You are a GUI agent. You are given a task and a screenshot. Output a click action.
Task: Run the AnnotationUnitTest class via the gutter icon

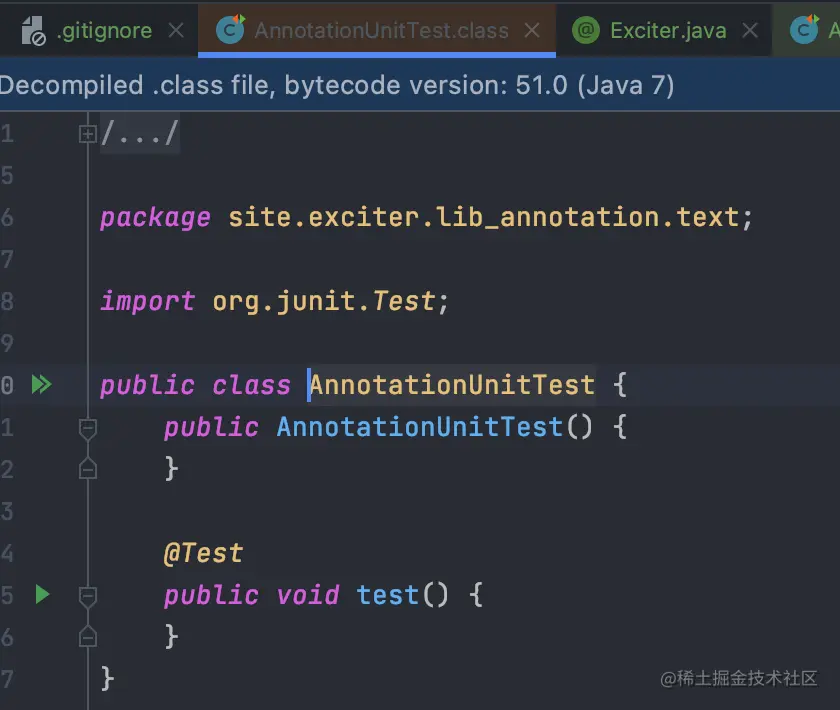pos(41,385)
